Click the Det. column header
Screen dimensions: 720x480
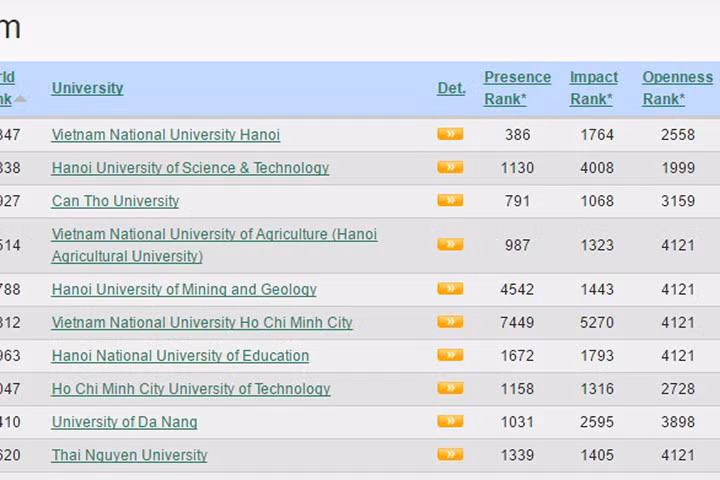(x=451, y=88)
